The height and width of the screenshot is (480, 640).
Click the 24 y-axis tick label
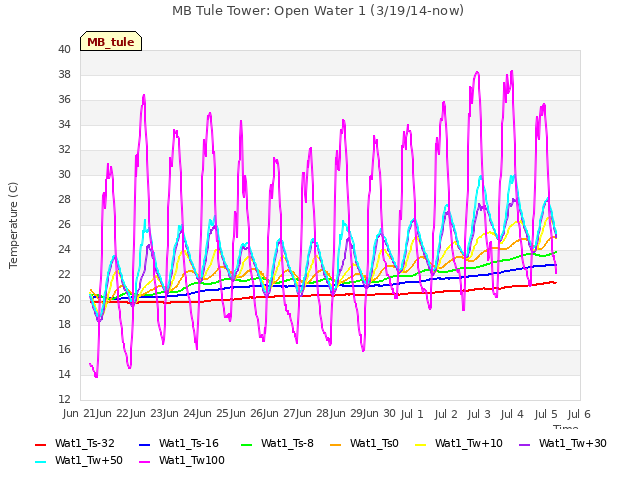(x=64, y=250)
